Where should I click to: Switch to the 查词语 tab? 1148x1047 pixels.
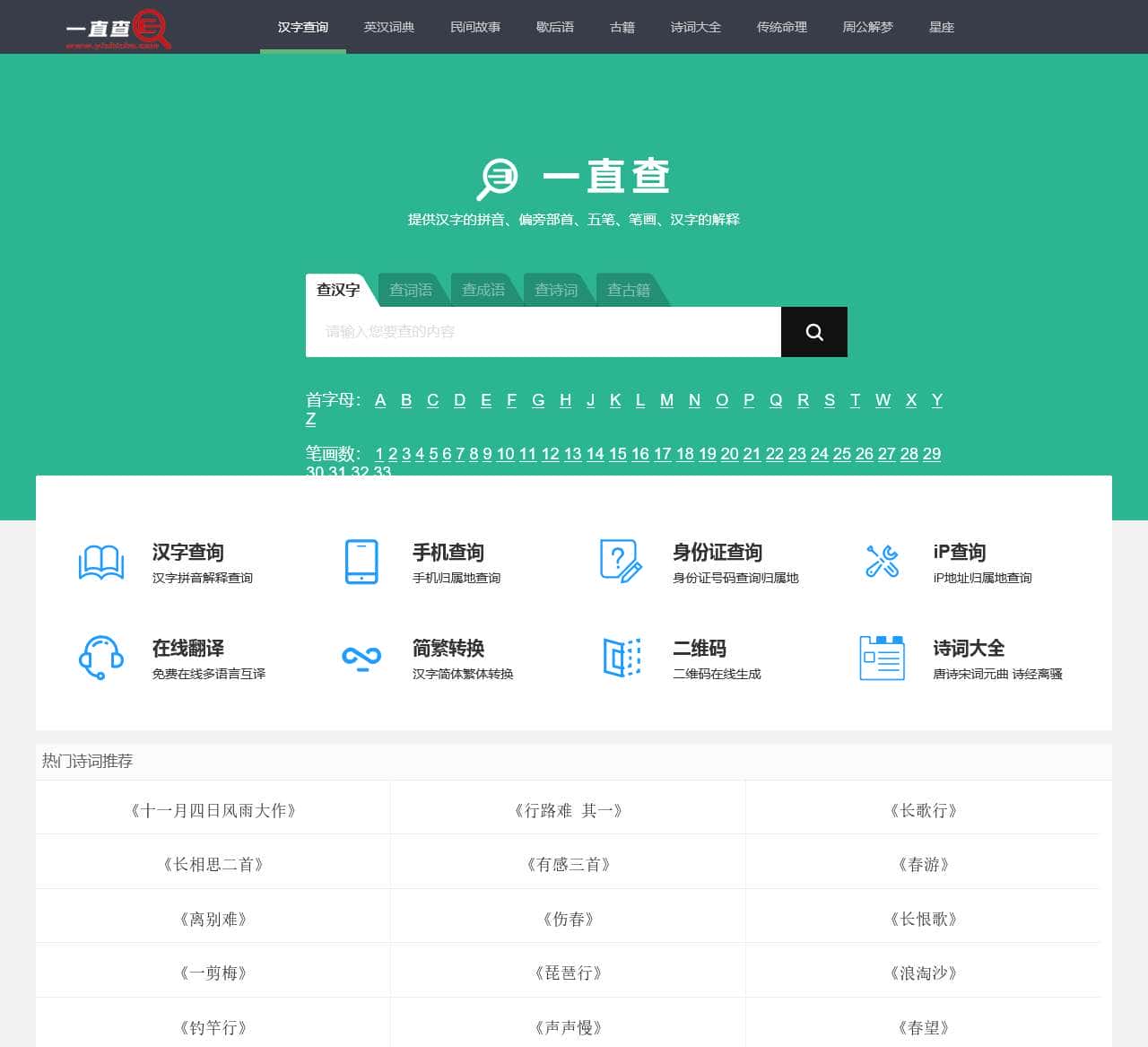pos(412,289)
